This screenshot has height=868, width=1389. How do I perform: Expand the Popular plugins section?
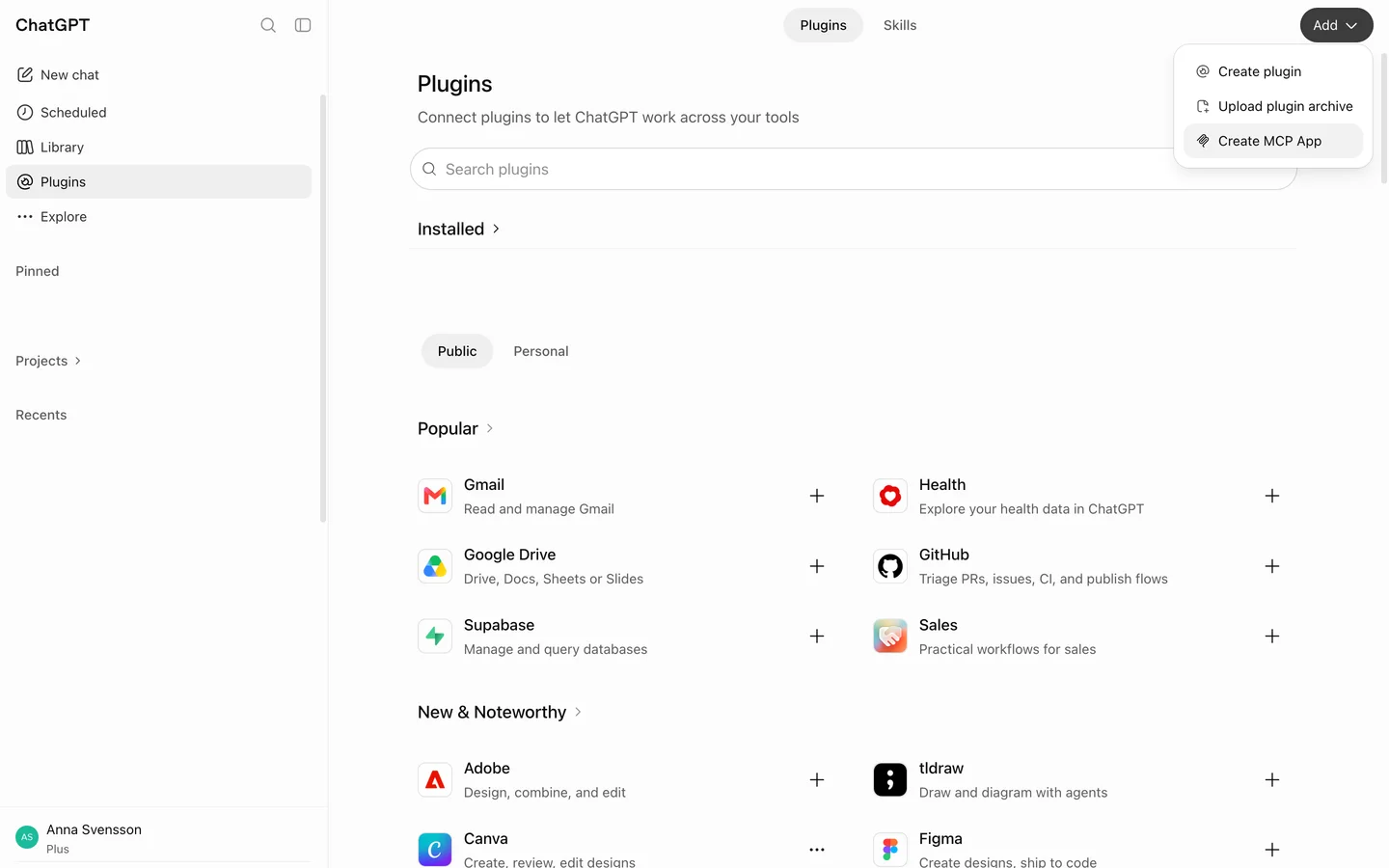[x=455, y=428]
